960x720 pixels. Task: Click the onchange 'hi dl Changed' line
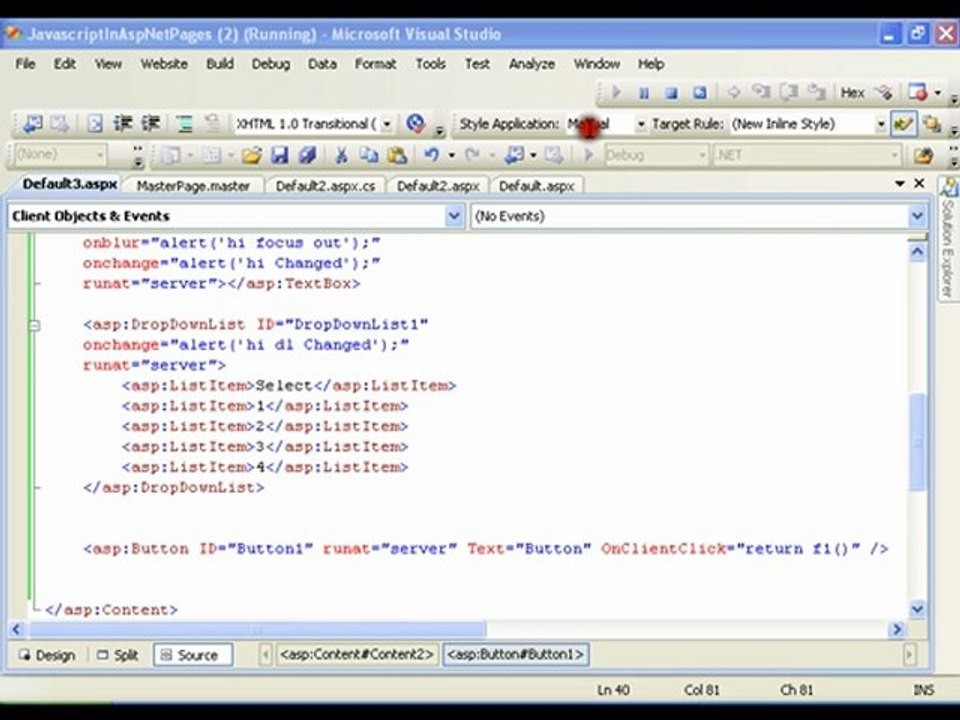pyautogui.click(x=246, y=345)
